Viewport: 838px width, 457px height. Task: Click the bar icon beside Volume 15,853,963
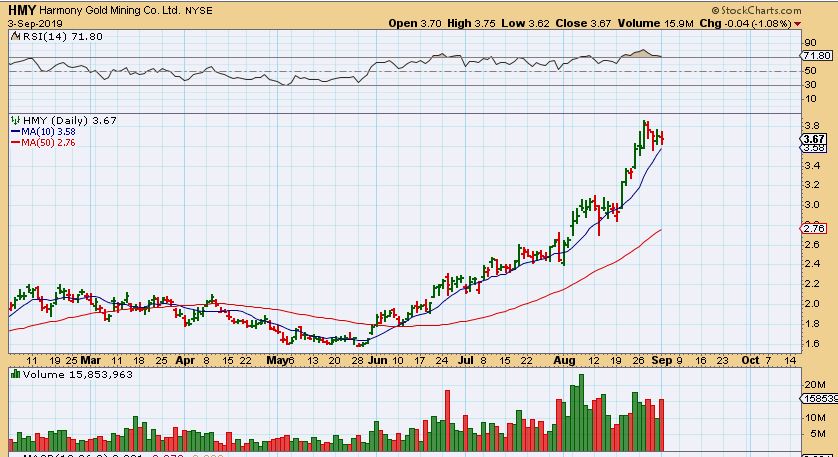coord(15,374)
